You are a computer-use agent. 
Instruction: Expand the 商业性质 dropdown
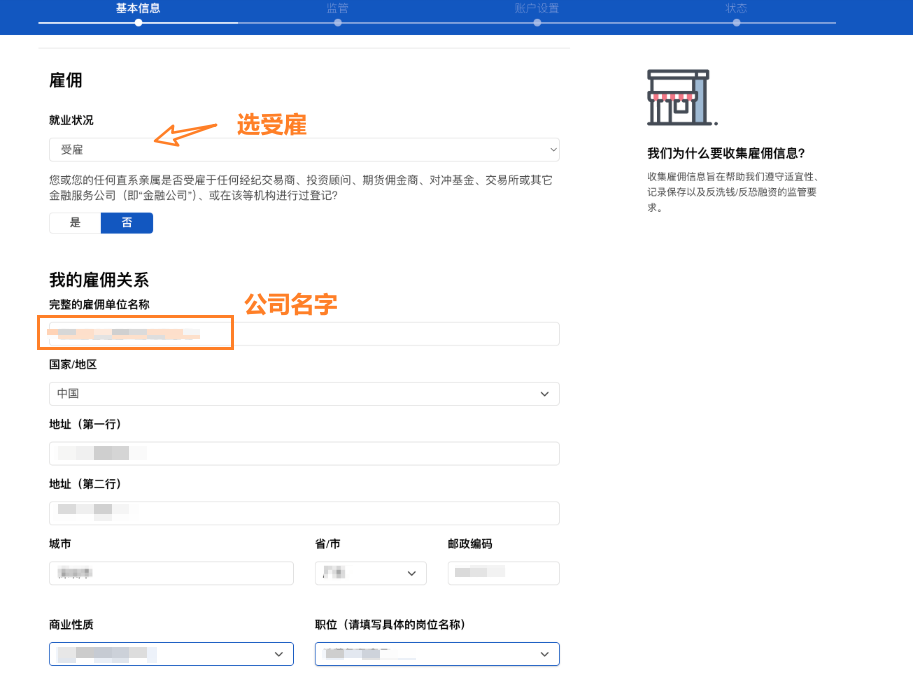pyautogui.click(x=171, y=654)
